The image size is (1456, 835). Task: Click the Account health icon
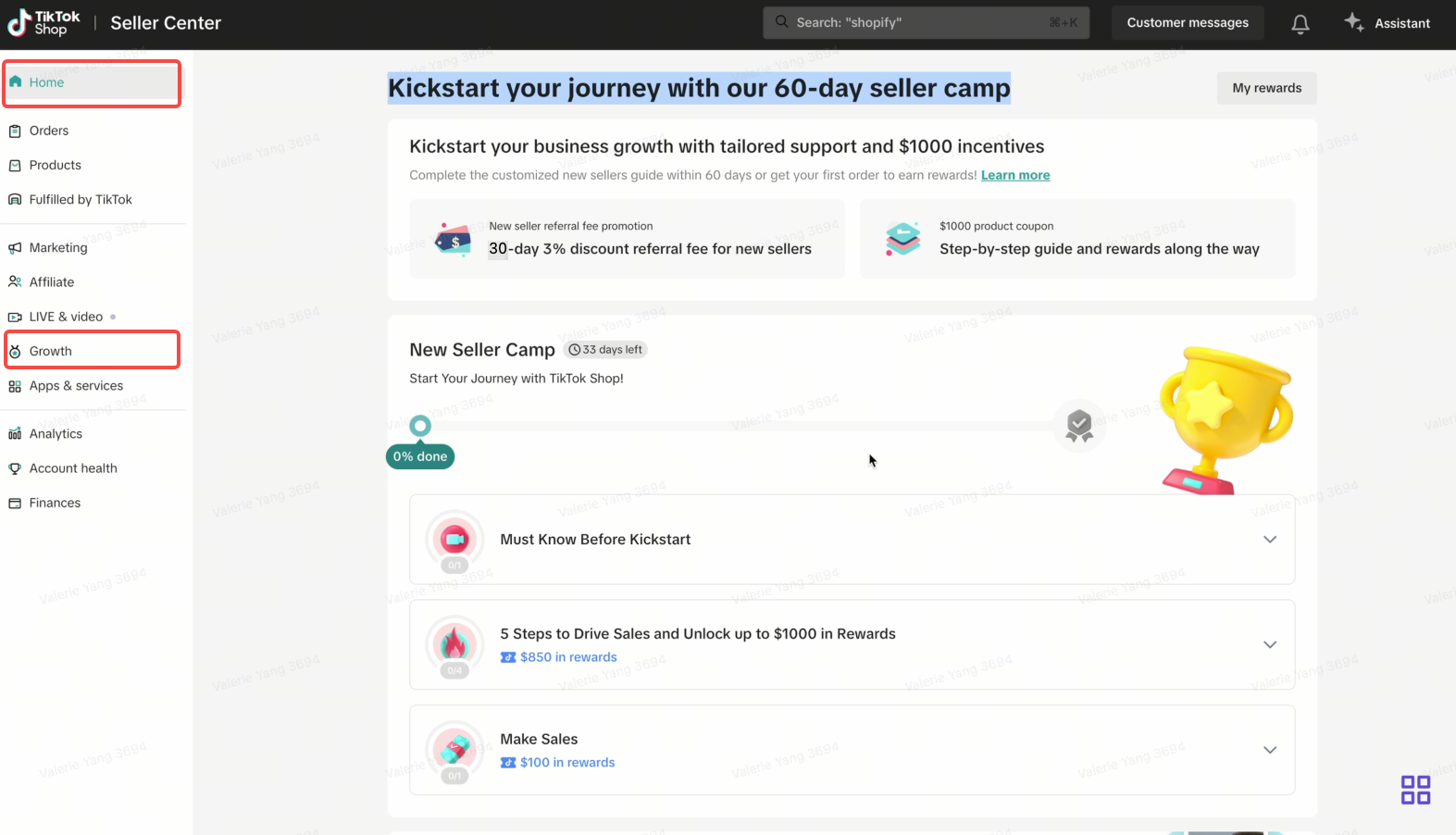15,468
